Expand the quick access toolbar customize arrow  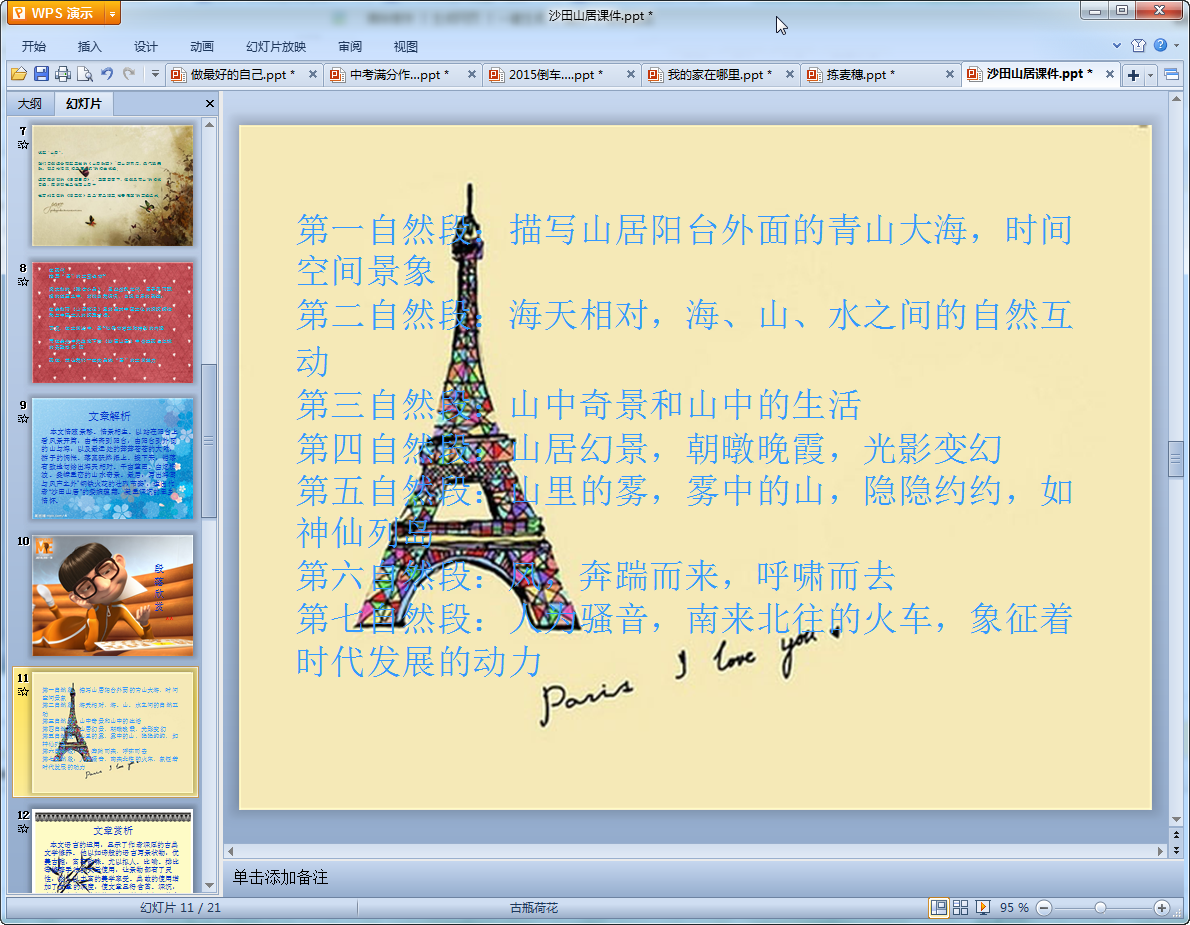tap(155, 74)
